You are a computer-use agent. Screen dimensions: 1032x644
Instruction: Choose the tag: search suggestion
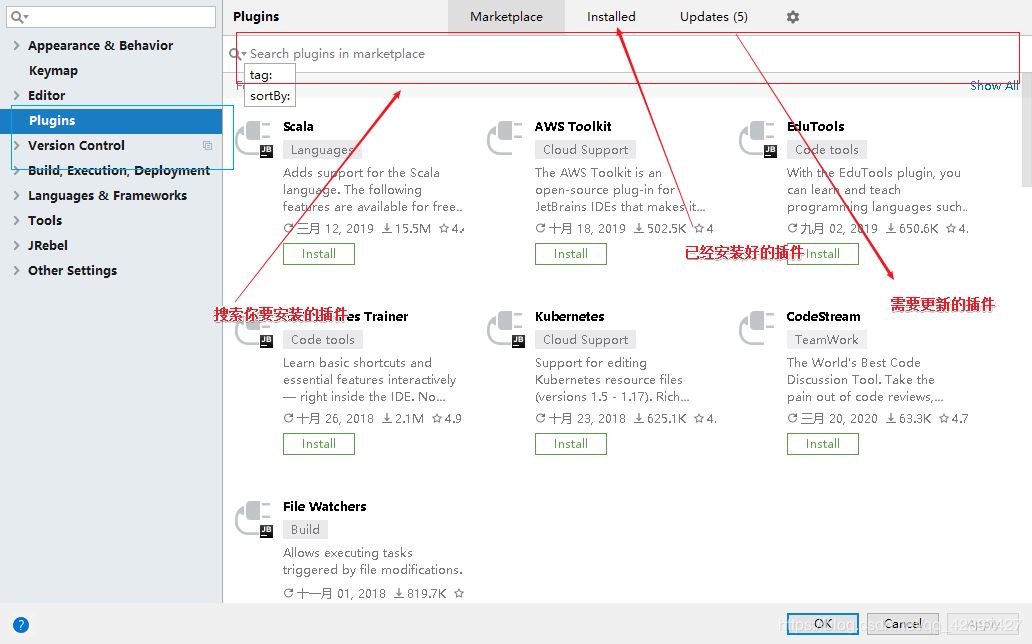(270, 75)
